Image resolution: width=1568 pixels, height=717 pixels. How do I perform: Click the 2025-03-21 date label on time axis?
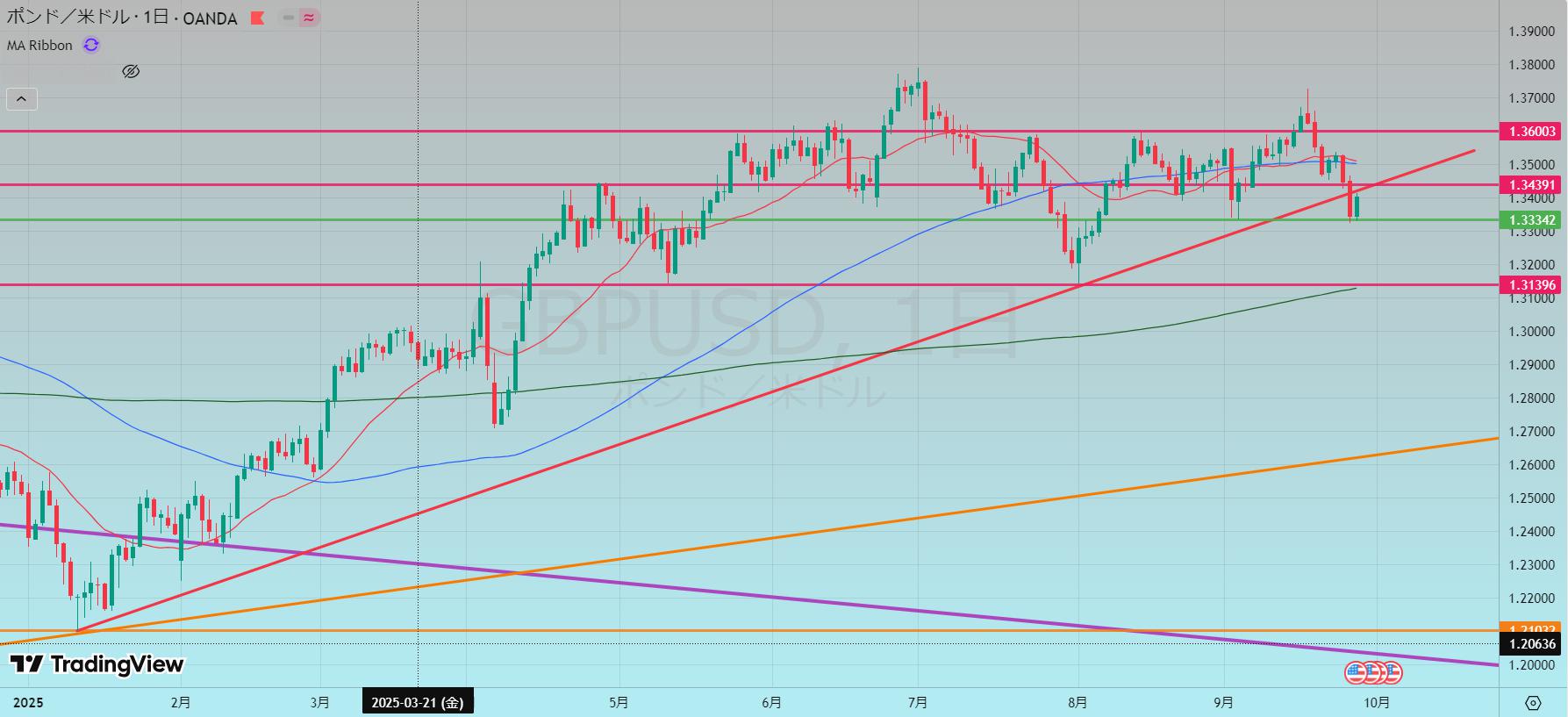pos(418,703)
